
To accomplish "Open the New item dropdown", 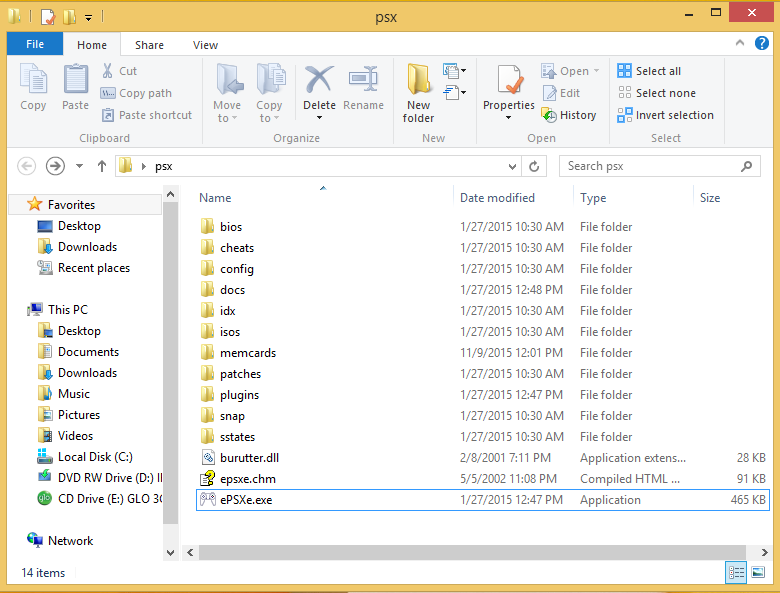I will pos(455,71).
